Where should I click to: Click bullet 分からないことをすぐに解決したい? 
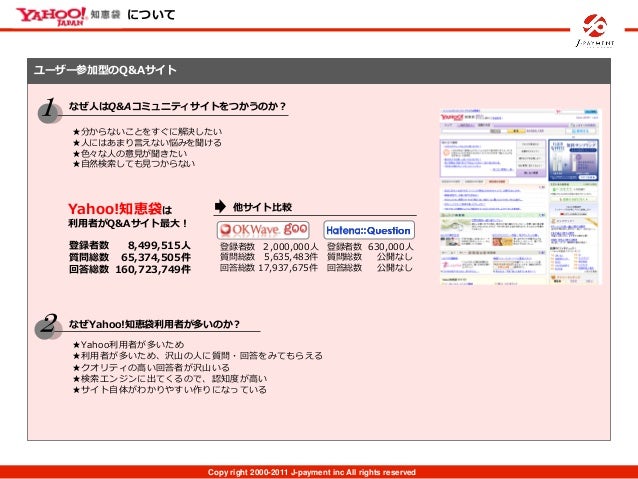147,131
